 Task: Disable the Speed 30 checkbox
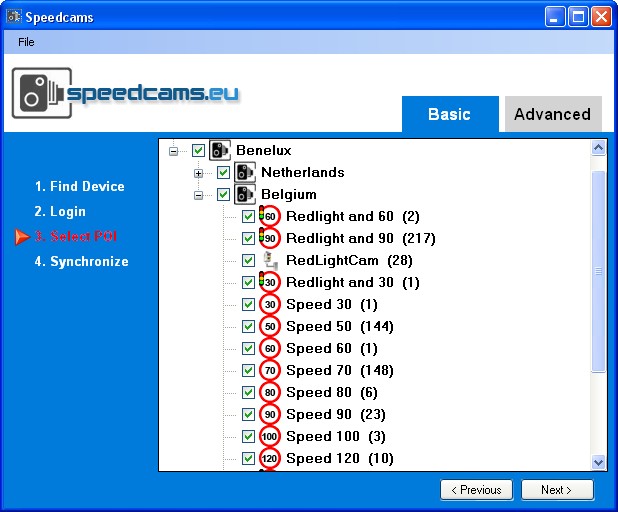pyautogui.click(x=248, y=304)
